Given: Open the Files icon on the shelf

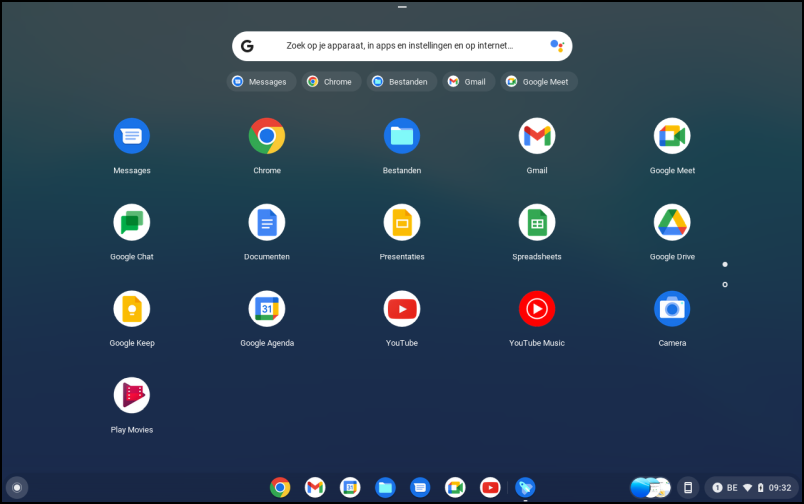Looking at the screenshot, I should (385, 488).
